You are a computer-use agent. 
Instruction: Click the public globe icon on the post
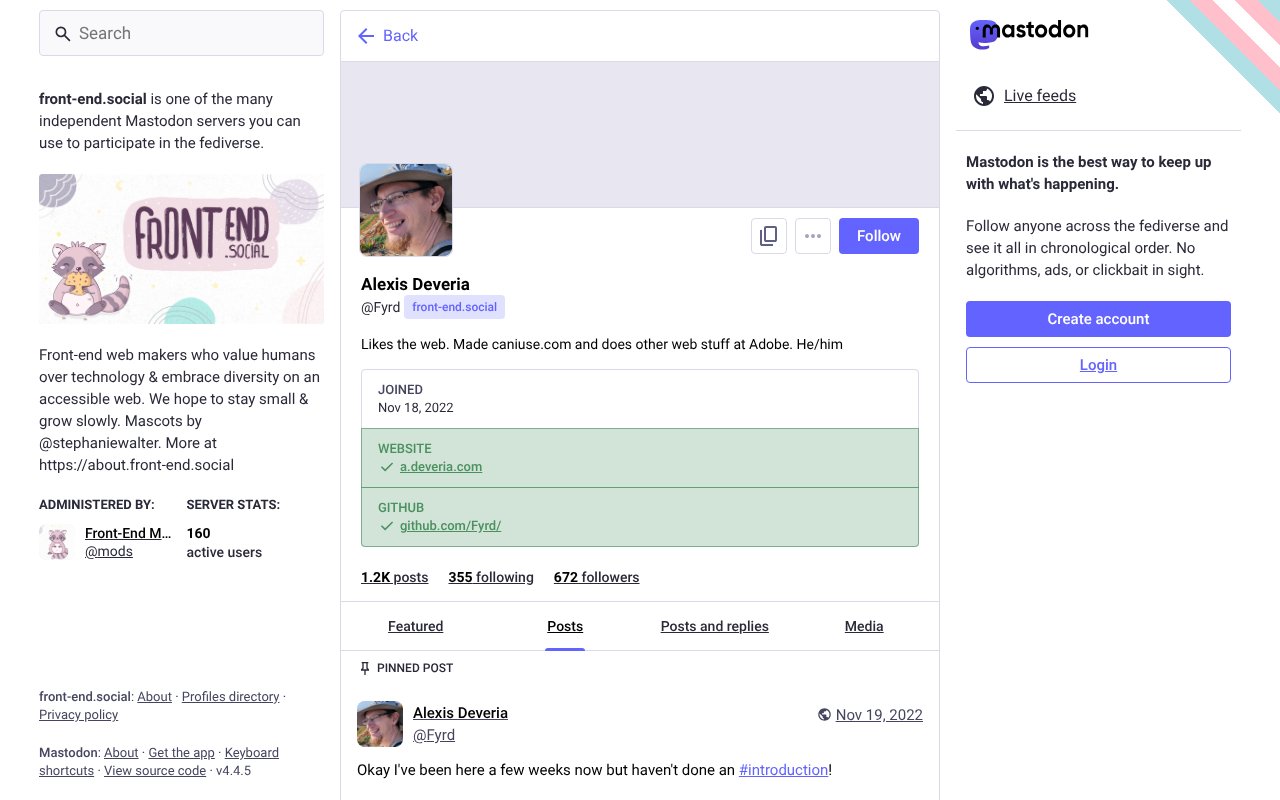tap(824, 715)
